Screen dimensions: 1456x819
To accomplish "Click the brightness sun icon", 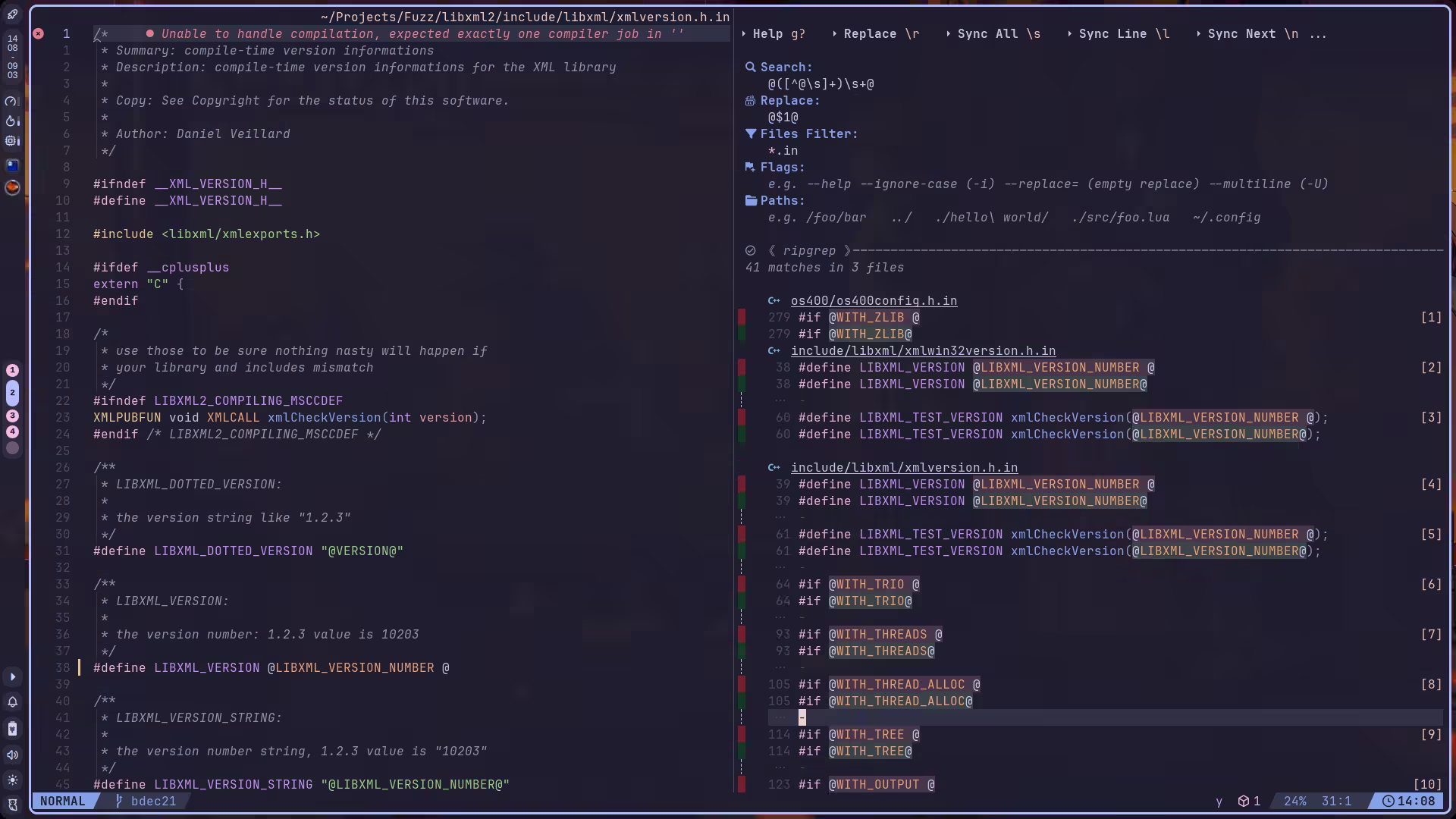I will pos(13,780).
